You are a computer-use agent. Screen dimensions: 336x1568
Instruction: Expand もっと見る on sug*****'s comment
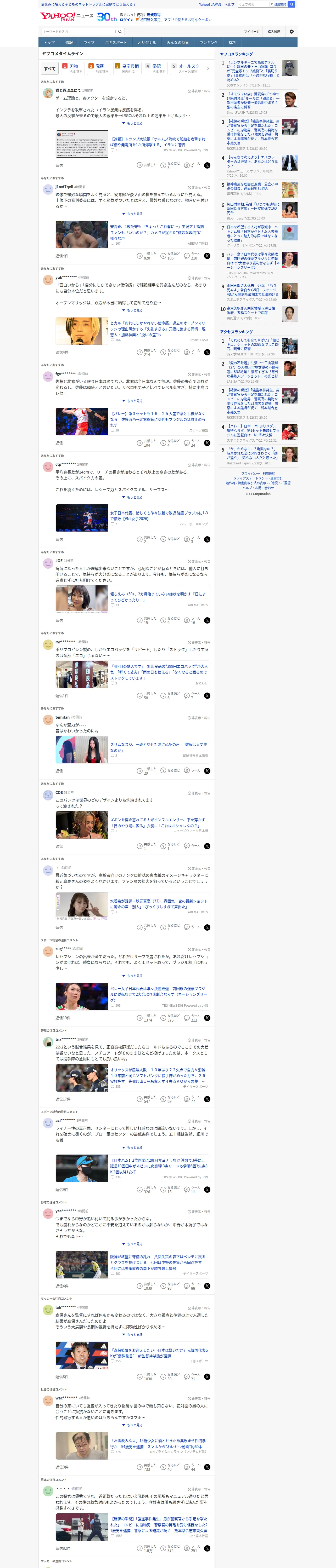[x=132, y=976]
